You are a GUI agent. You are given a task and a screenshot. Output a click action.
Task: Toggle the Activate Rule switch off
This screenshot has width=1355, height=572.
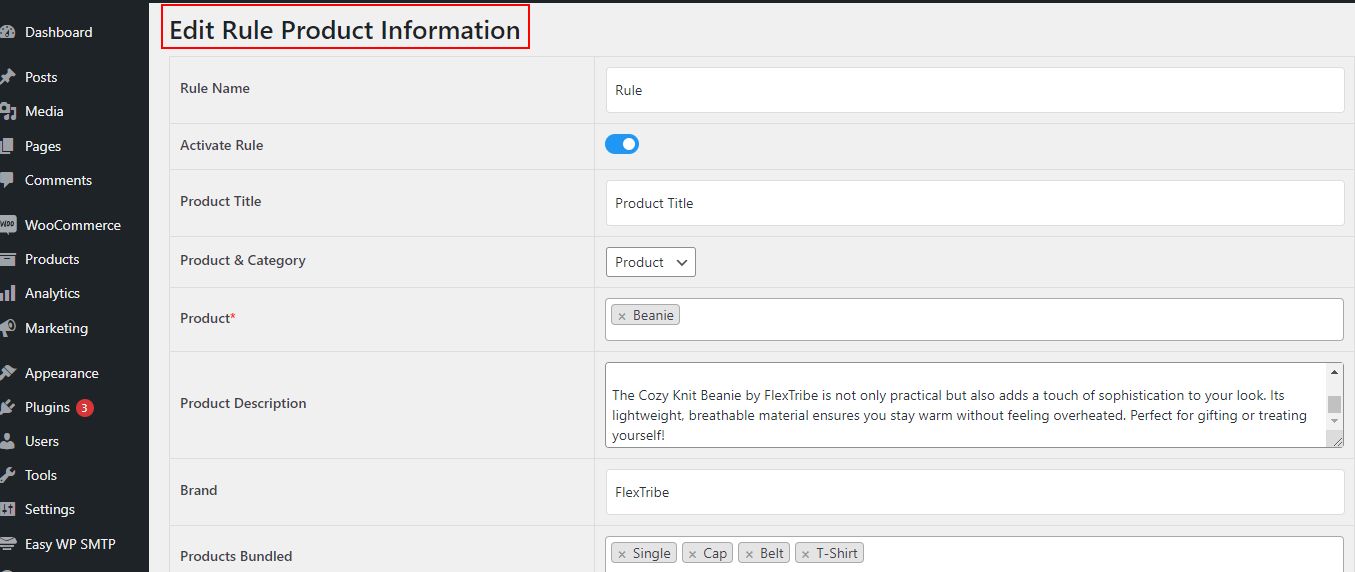pyautogui.click(x=622, y=144)
